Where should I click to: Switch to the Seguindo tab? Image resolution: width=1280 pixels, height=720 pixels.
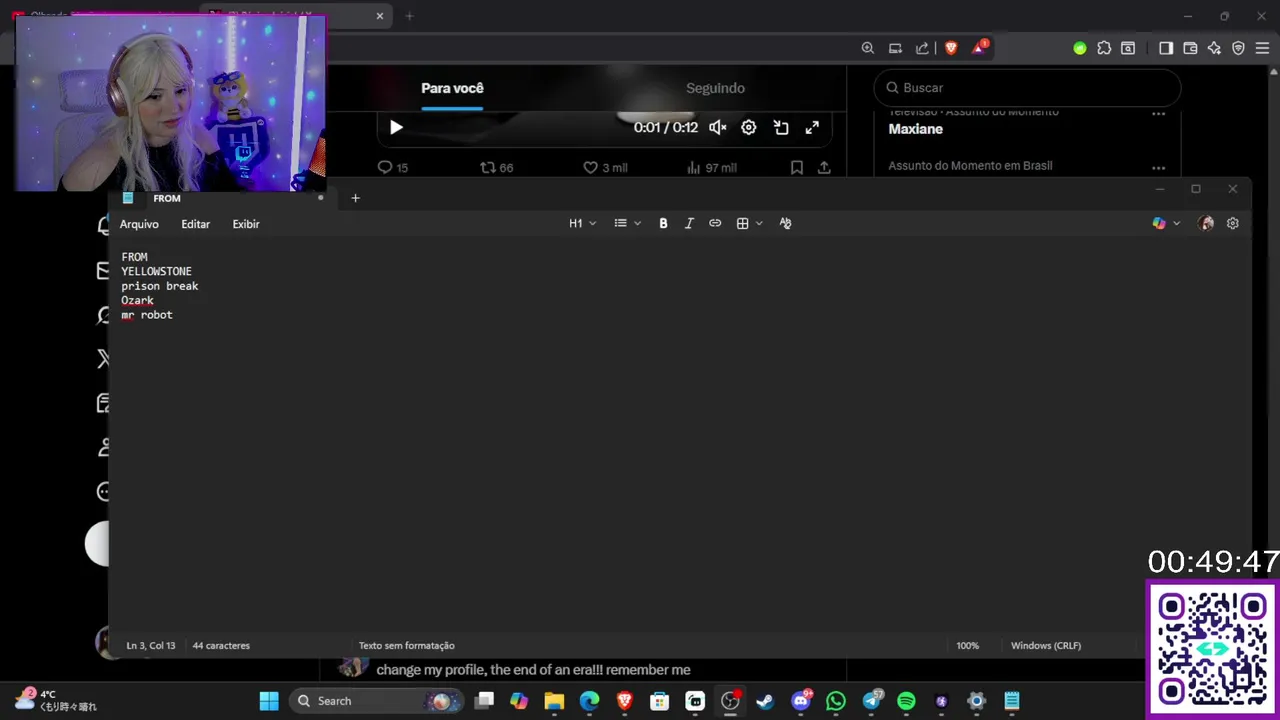[x=715, y=88]
